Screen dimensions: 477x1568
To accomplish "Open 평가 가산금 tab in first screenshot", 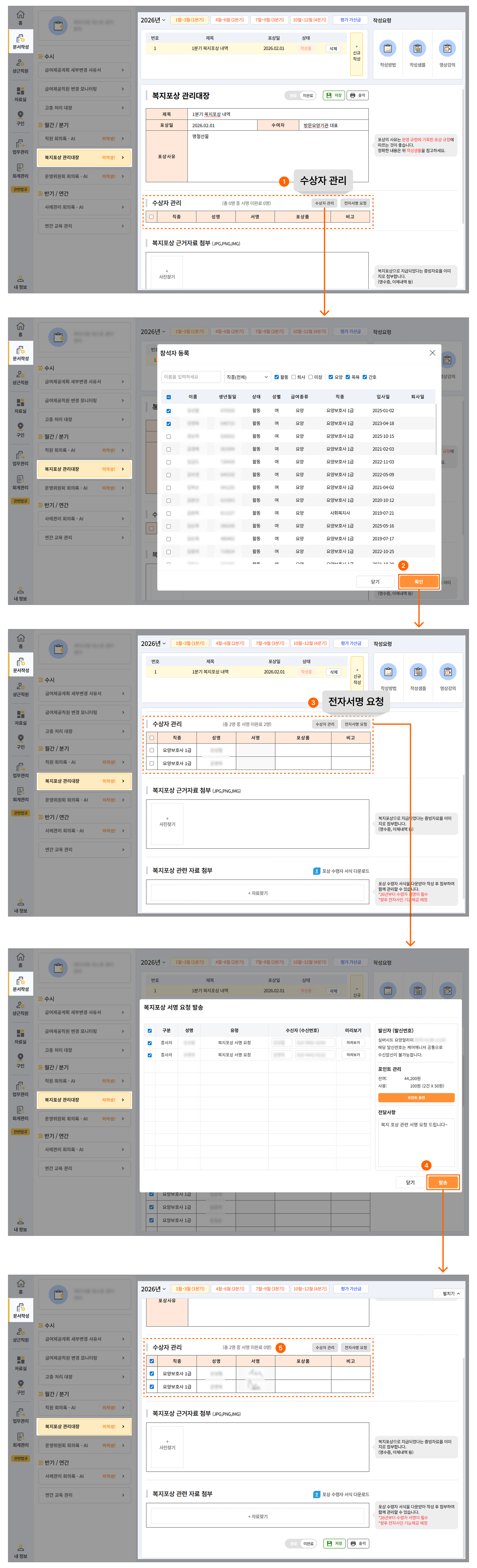I will coord(350,20).
